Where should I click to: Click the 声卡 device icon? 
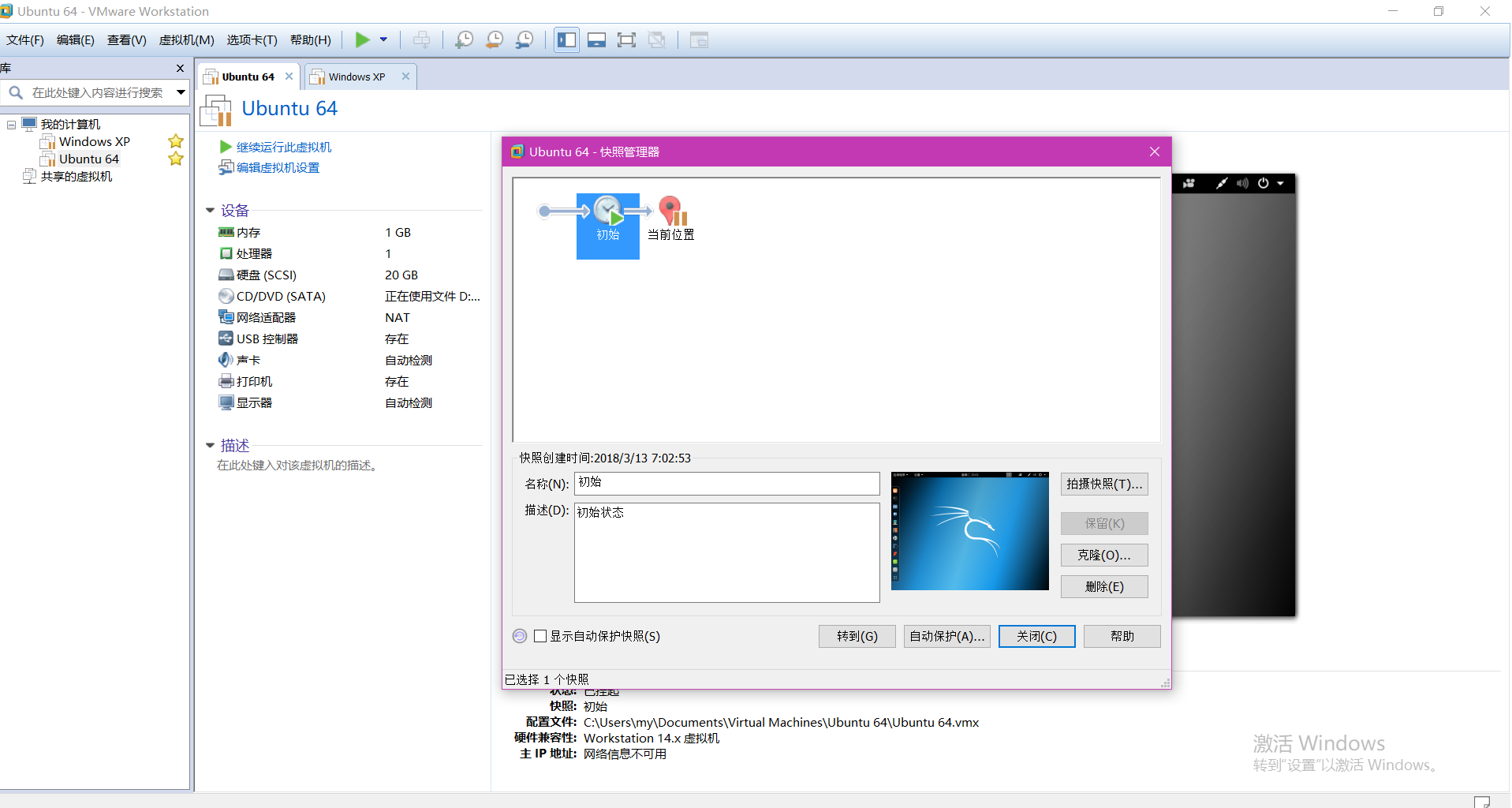(226, 360)
